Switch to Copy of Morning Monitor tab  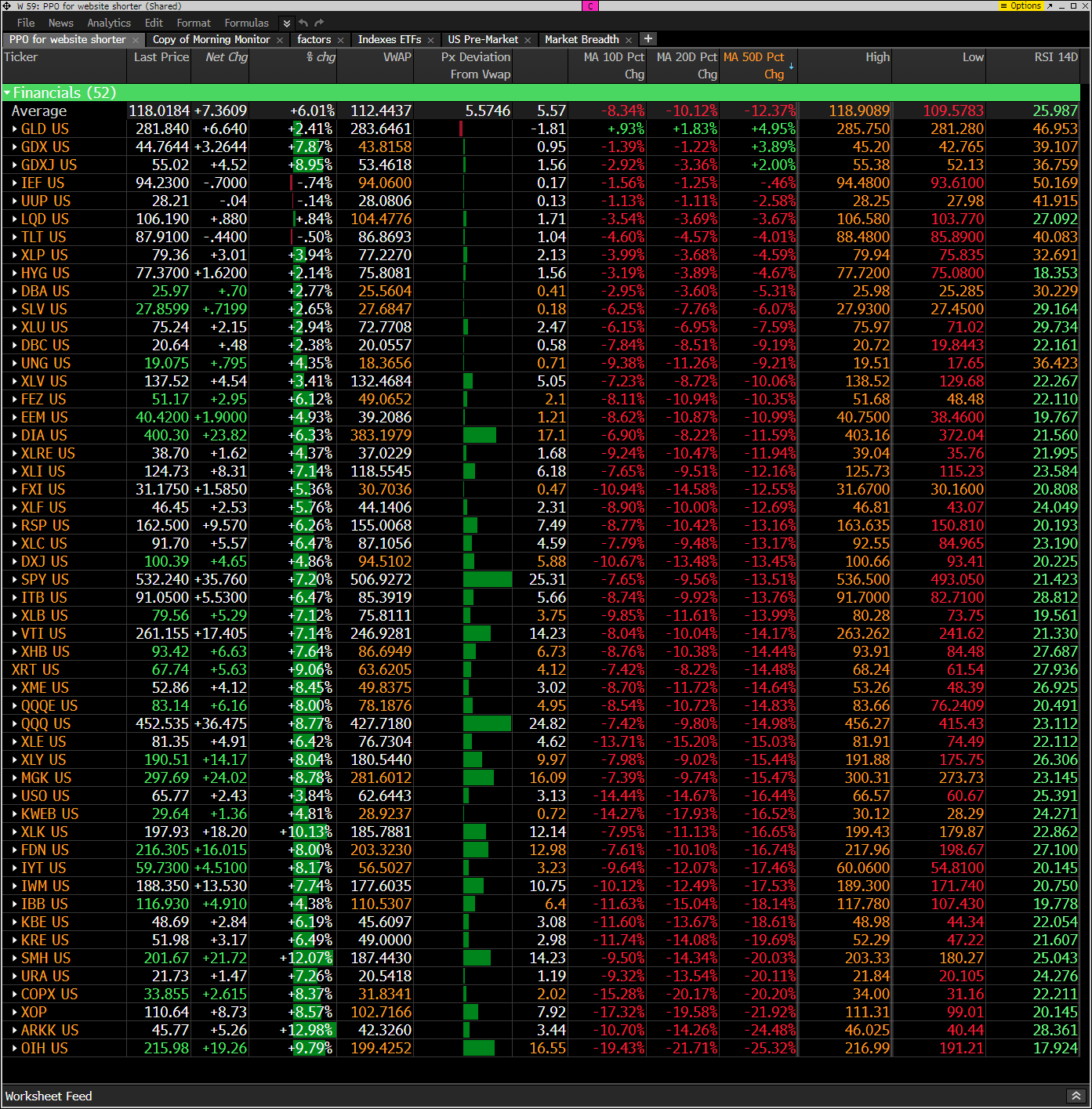tap(211, 39)
